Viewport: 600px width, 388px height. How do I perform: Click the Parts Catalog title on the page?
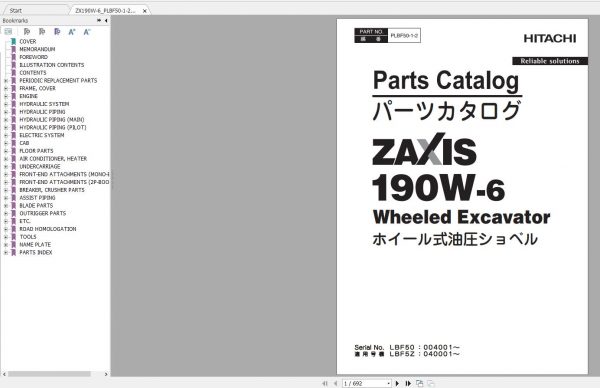[446, 81]
